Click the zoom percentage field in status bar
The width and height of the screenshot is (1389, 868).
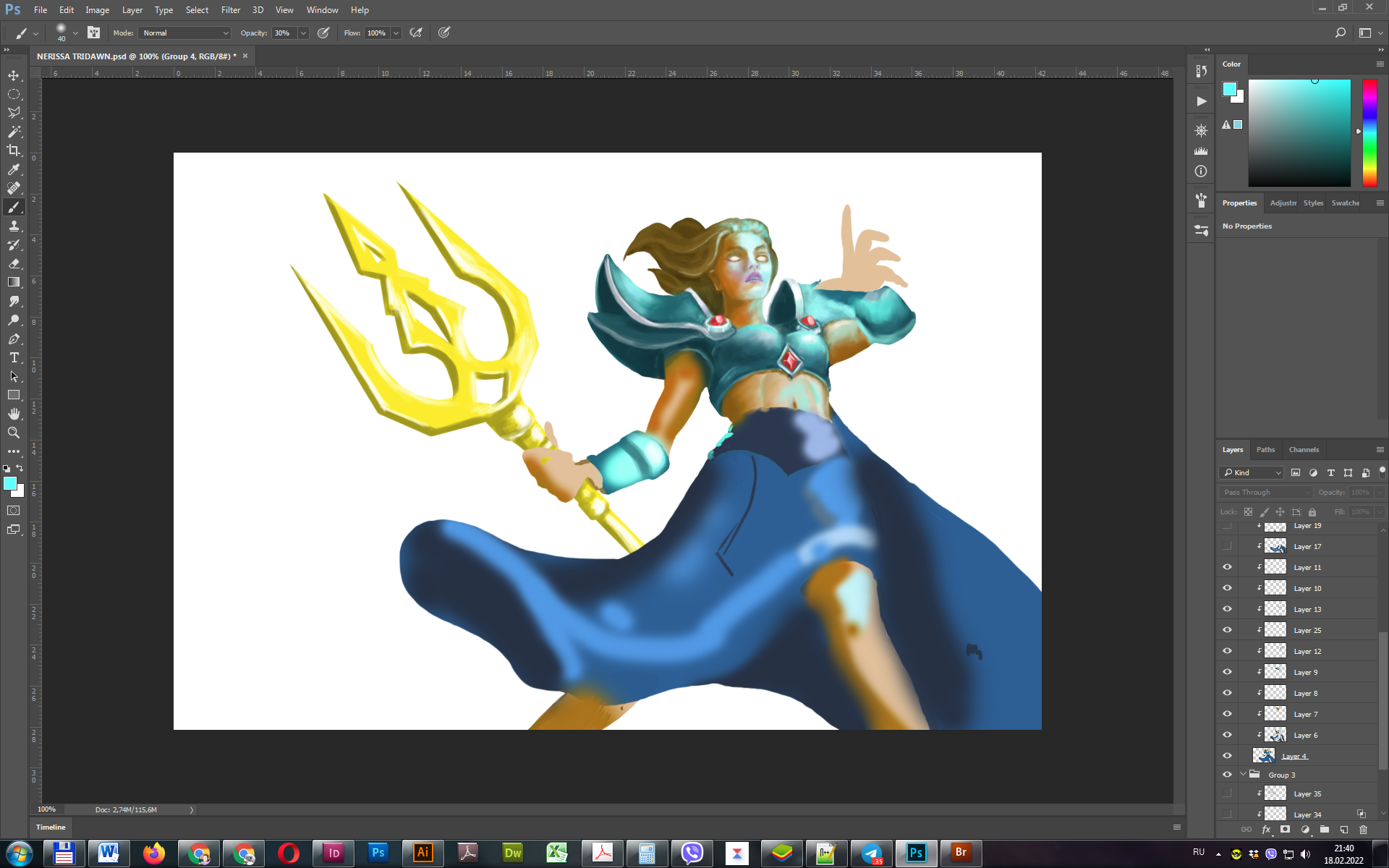46,809
